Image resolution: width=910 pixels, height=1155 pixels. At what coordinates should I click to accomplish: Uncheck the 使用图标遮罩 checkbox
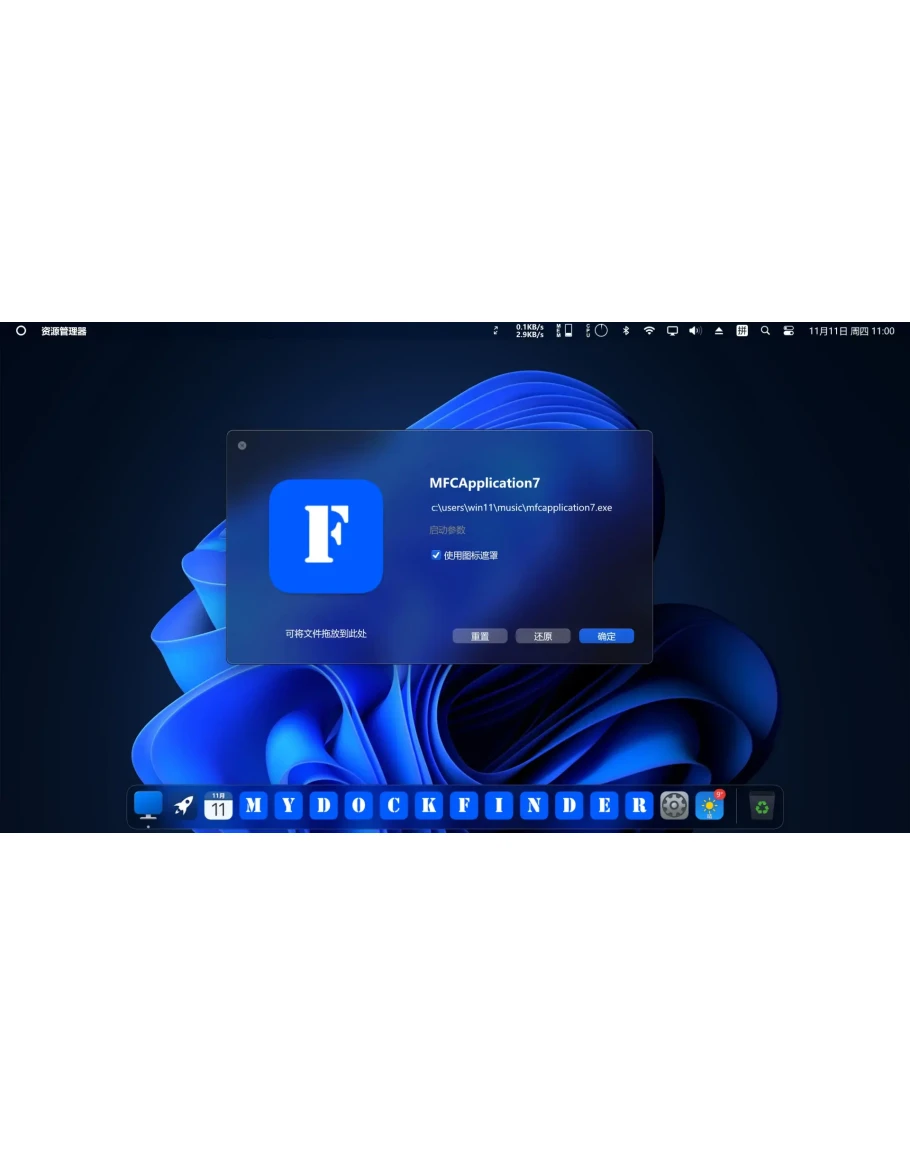[436, 555]
